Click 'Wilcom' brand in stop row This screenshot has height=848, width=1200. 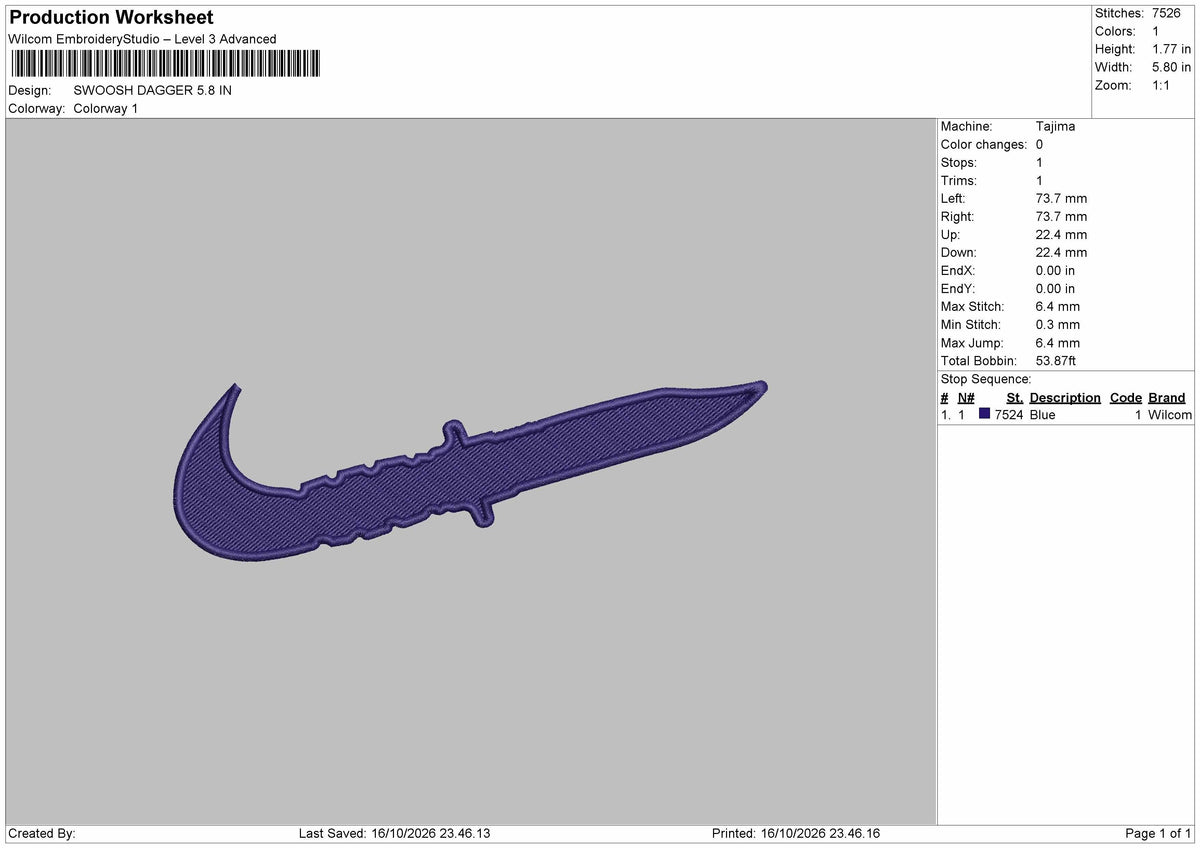point(1170,415)
